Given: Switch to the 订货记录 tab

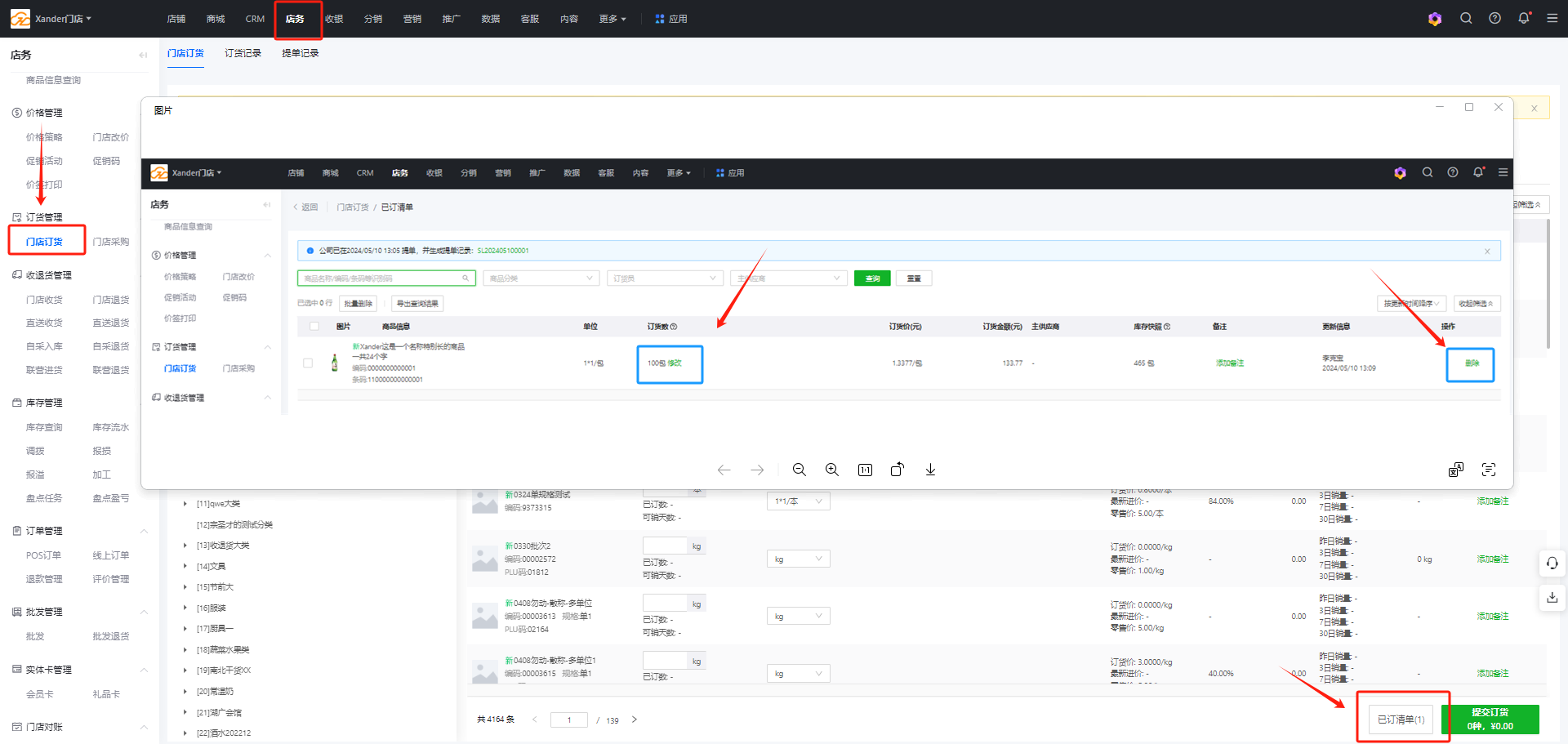Looking at the screenshot, I should 243,53.
